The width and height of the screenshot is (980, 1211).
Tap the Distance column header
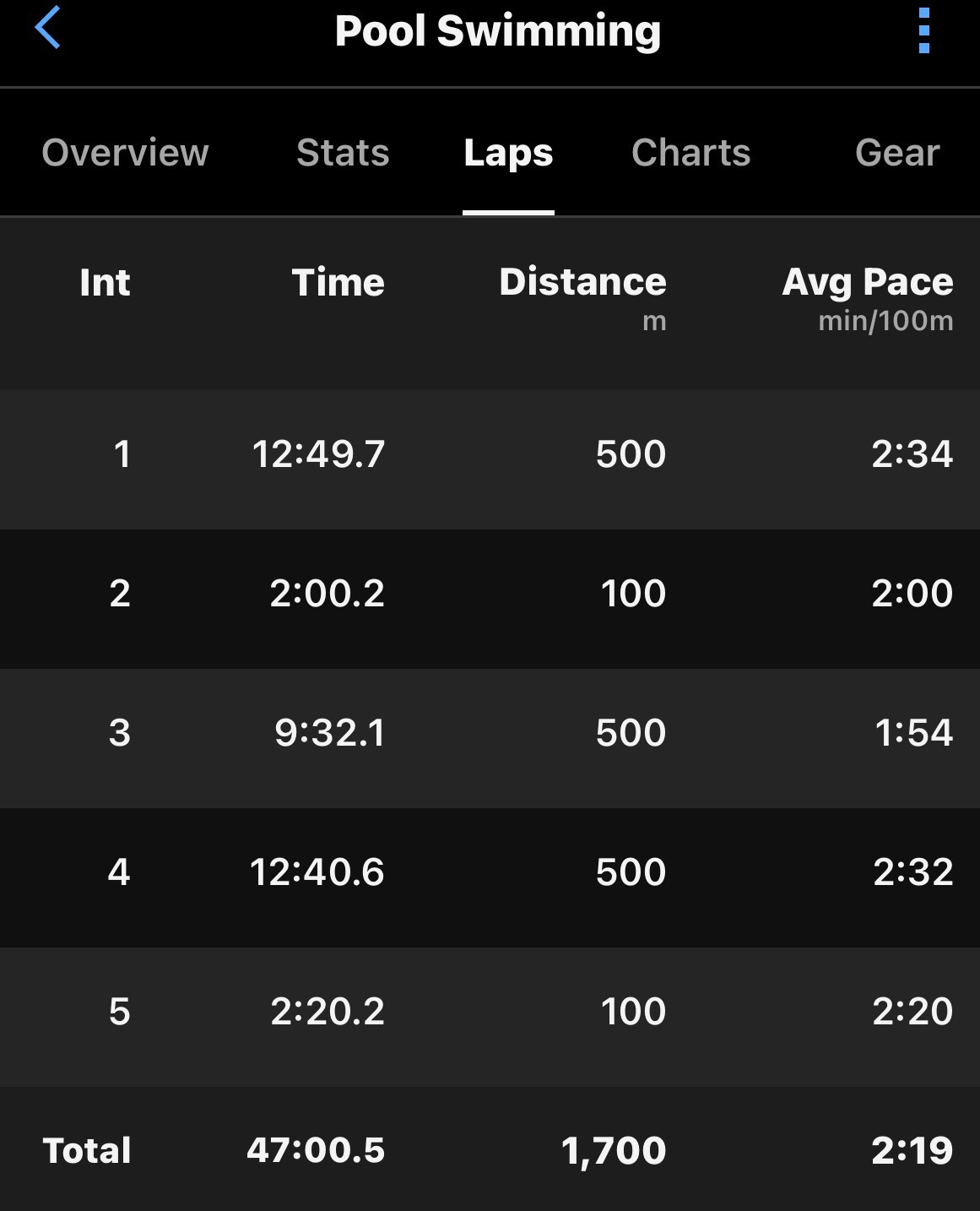click(582, 282)
